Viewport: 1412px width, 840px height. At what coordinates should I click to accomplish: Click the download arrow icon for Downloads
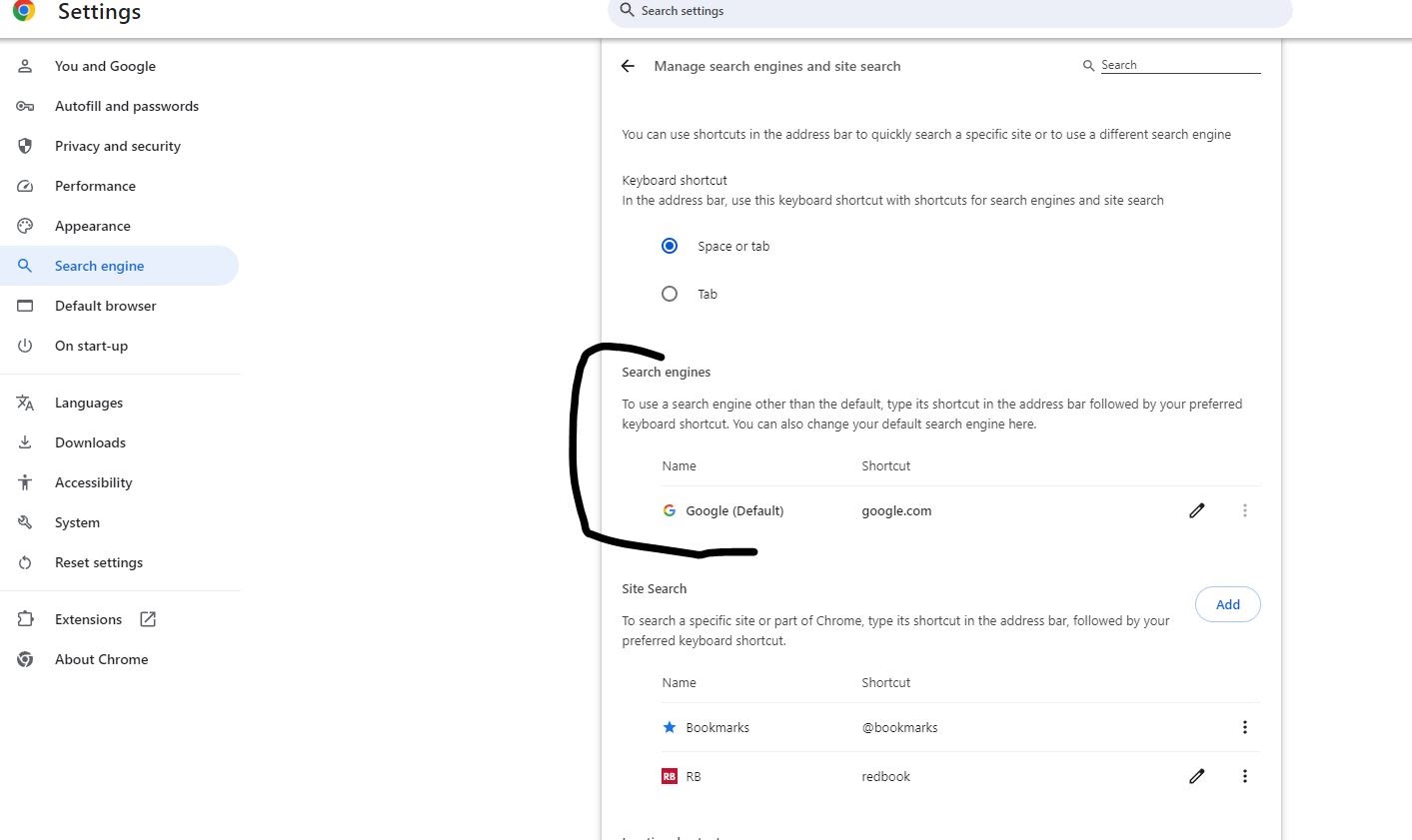point(26,442)
